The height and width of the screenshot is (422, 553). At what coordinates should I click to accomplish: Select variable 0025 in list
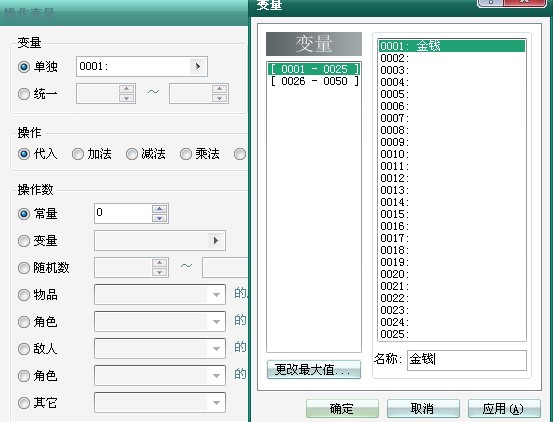[452, 334]
